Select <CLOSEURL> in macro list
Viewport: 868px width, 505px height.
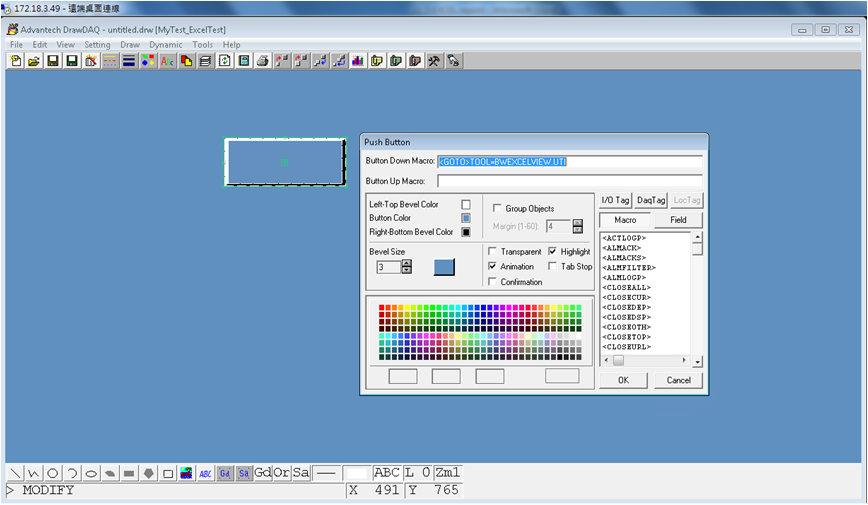(x=626, y=347)
